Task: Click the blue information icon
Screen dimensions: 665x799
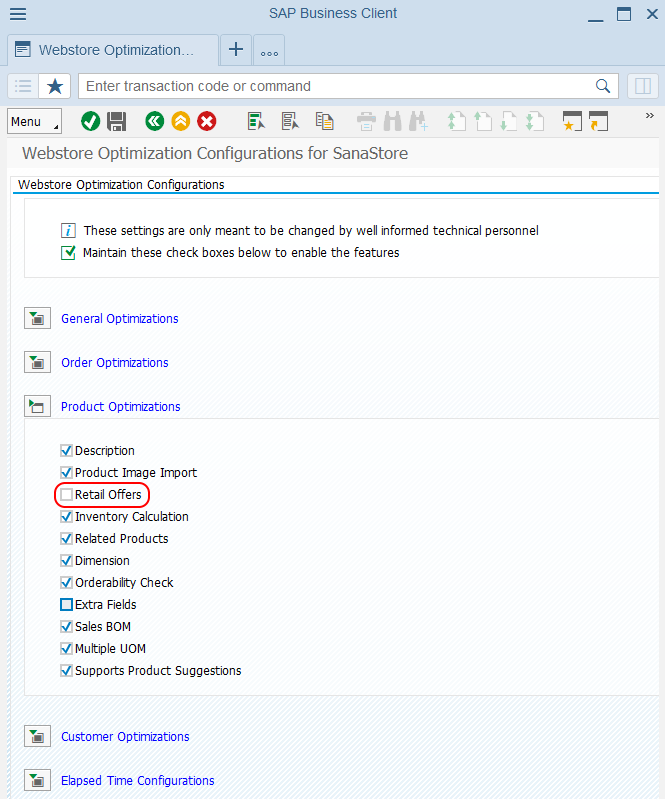Action: 68,230
